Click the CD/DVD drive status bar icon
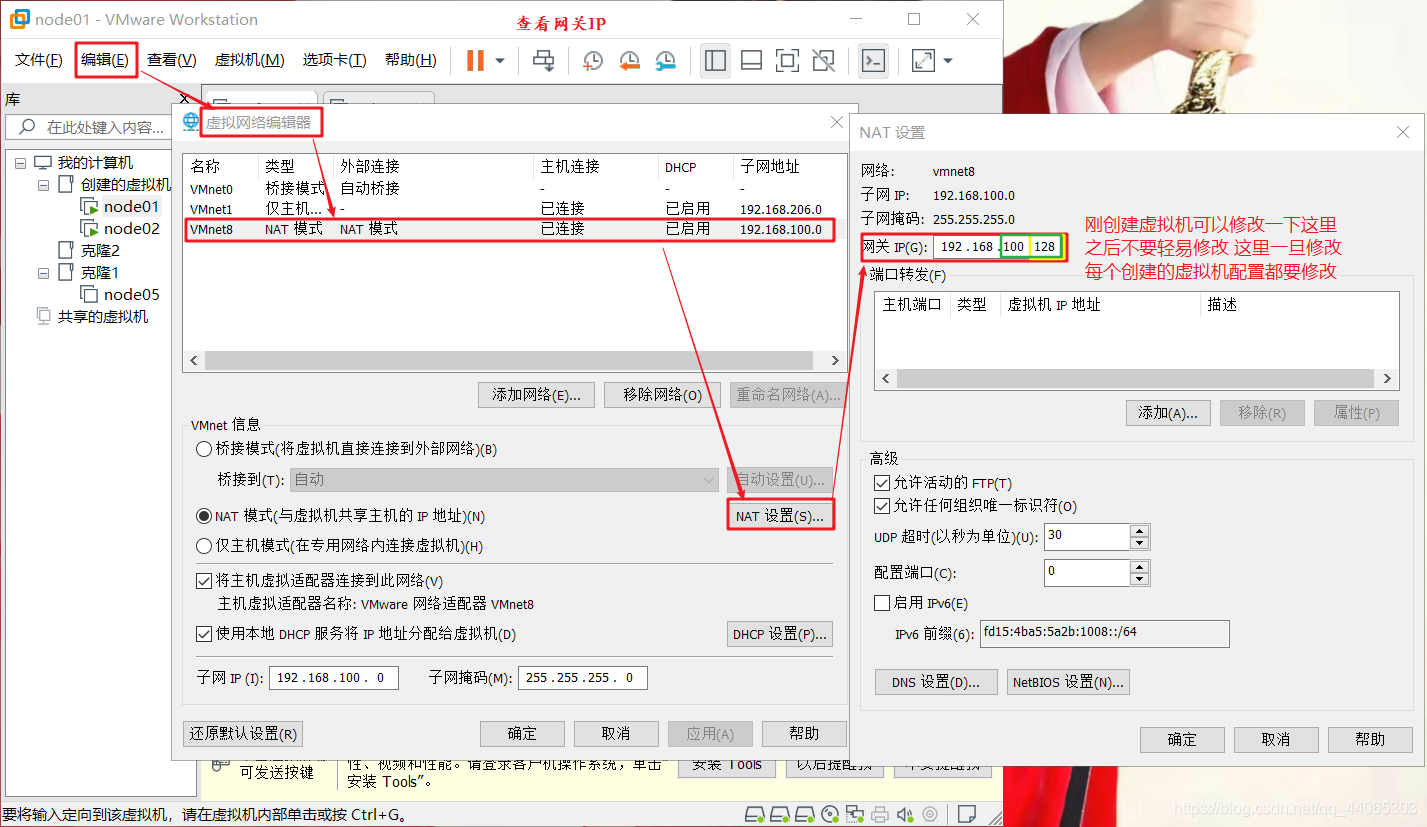The height and width of the screenshot is (827, 1427). coord(830,814)
